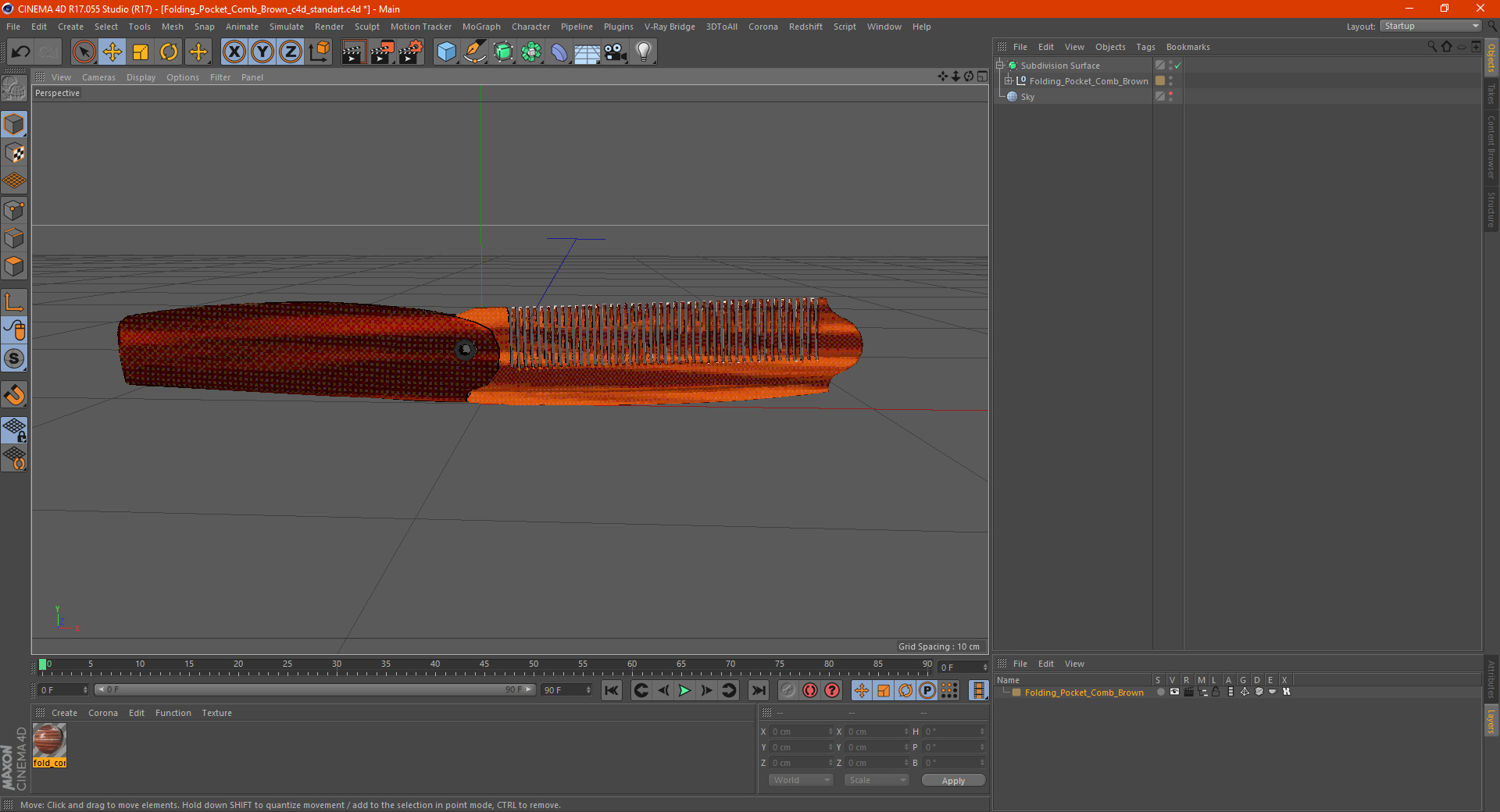Toggle Snap enable icon
This screenshot has width=1500, height=812.
coord(14,358)
